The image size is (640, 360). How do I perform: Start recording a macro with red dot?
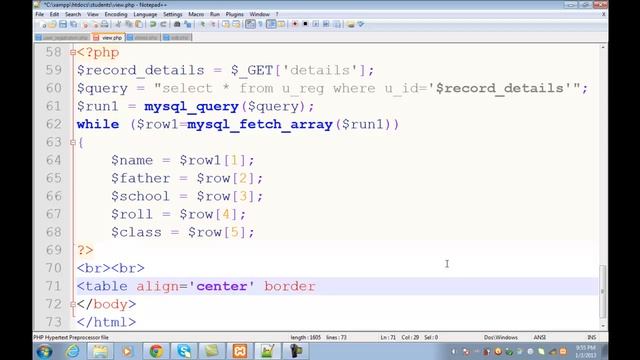(x=295, y=24)
